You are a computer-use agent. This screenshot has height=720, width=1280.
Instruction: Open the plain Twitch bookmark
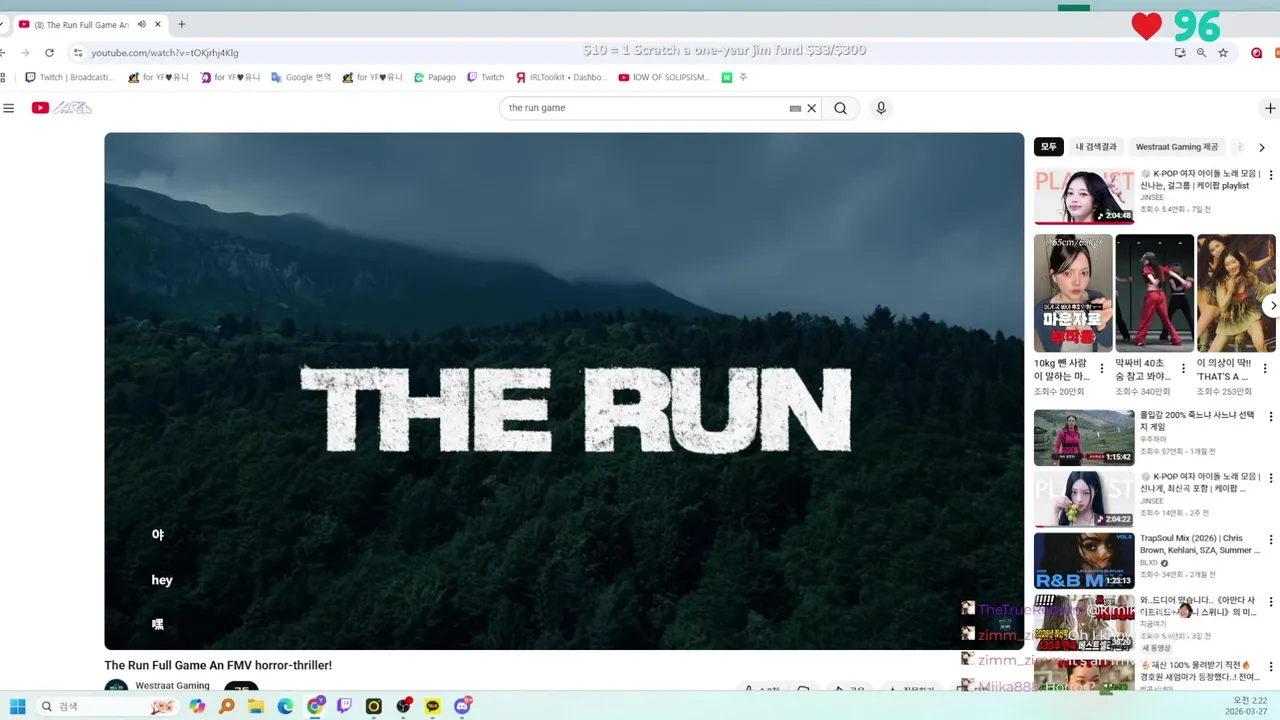(x=486, y=77)
